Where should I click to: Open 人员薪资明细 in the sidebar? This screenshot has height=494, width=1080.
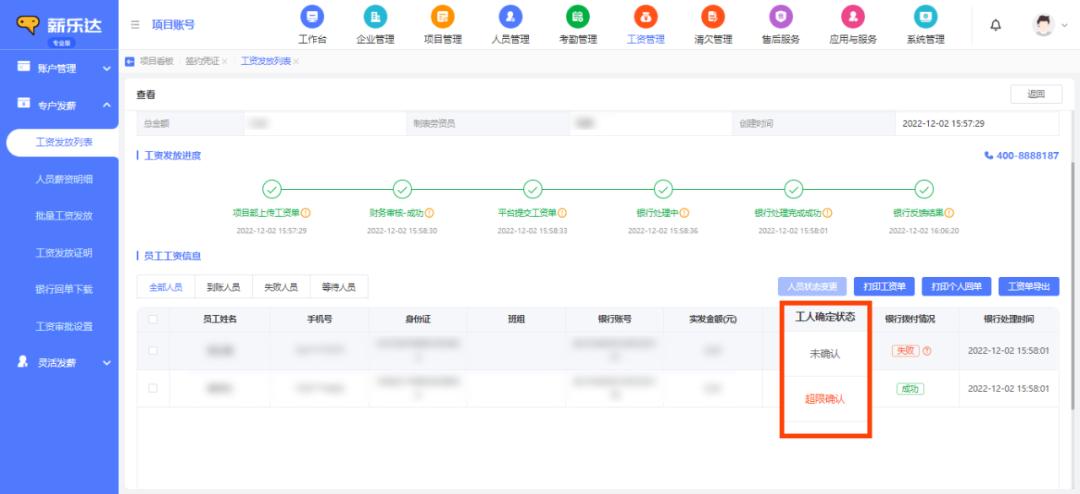(x=64, y=179)
